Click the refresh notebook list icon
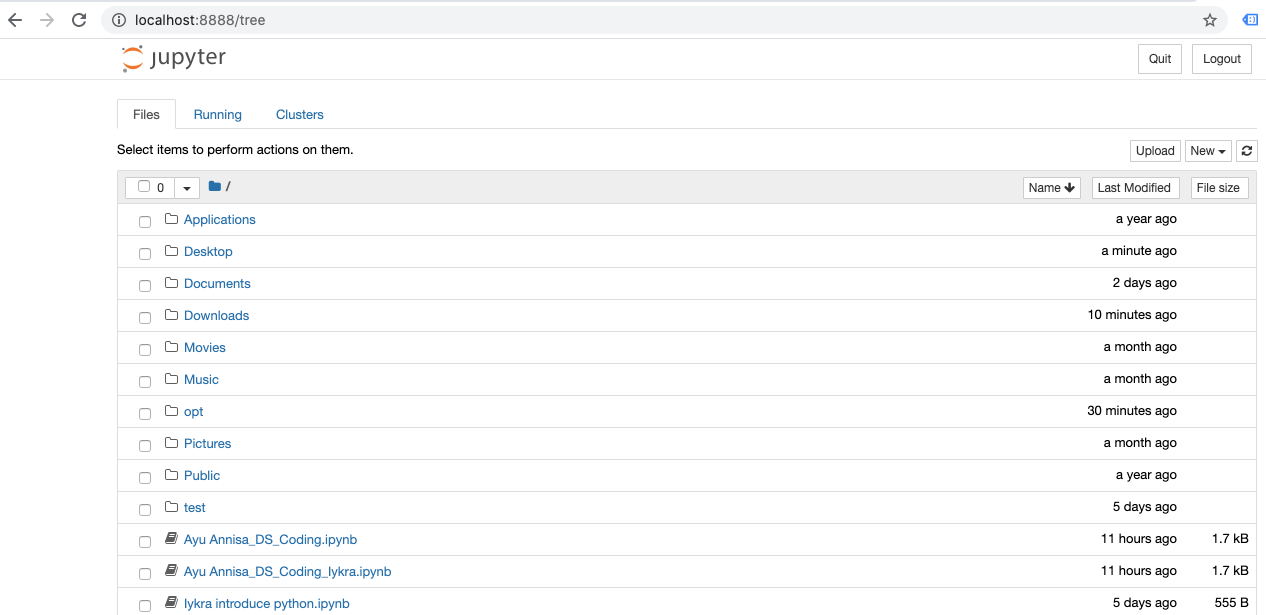 coord(1246,150)
